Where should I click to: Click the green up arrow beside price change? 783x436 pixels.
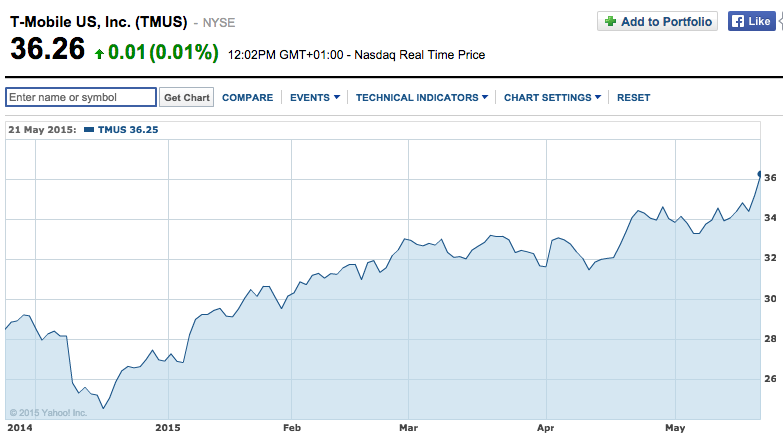(x=99, y=54)
